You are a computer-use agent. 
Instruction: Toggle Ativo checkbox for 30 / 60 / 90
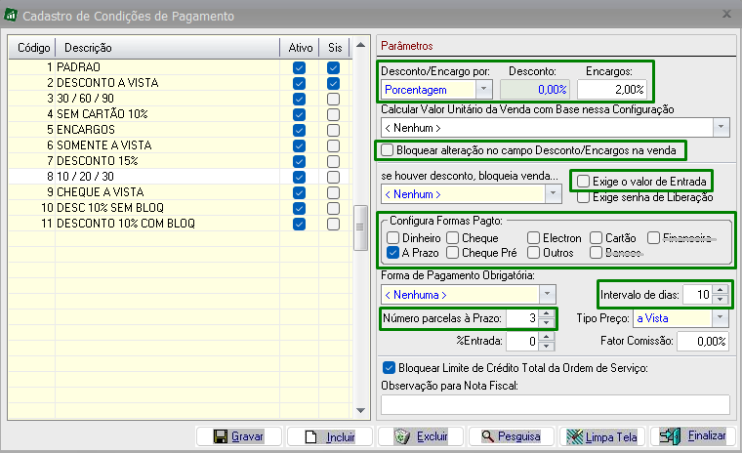(x=299, y=99)
